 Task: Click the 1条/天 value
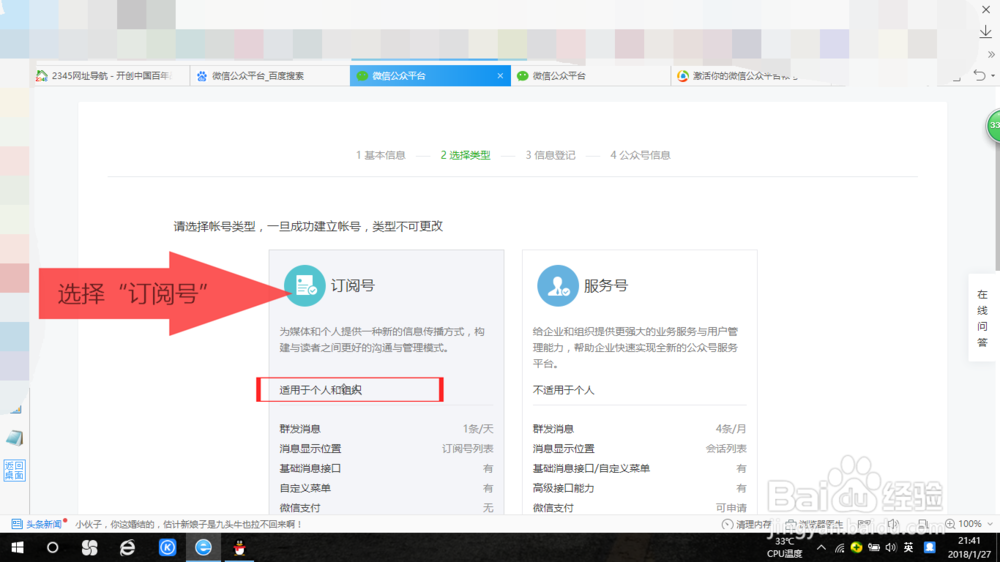pos(478,429)
